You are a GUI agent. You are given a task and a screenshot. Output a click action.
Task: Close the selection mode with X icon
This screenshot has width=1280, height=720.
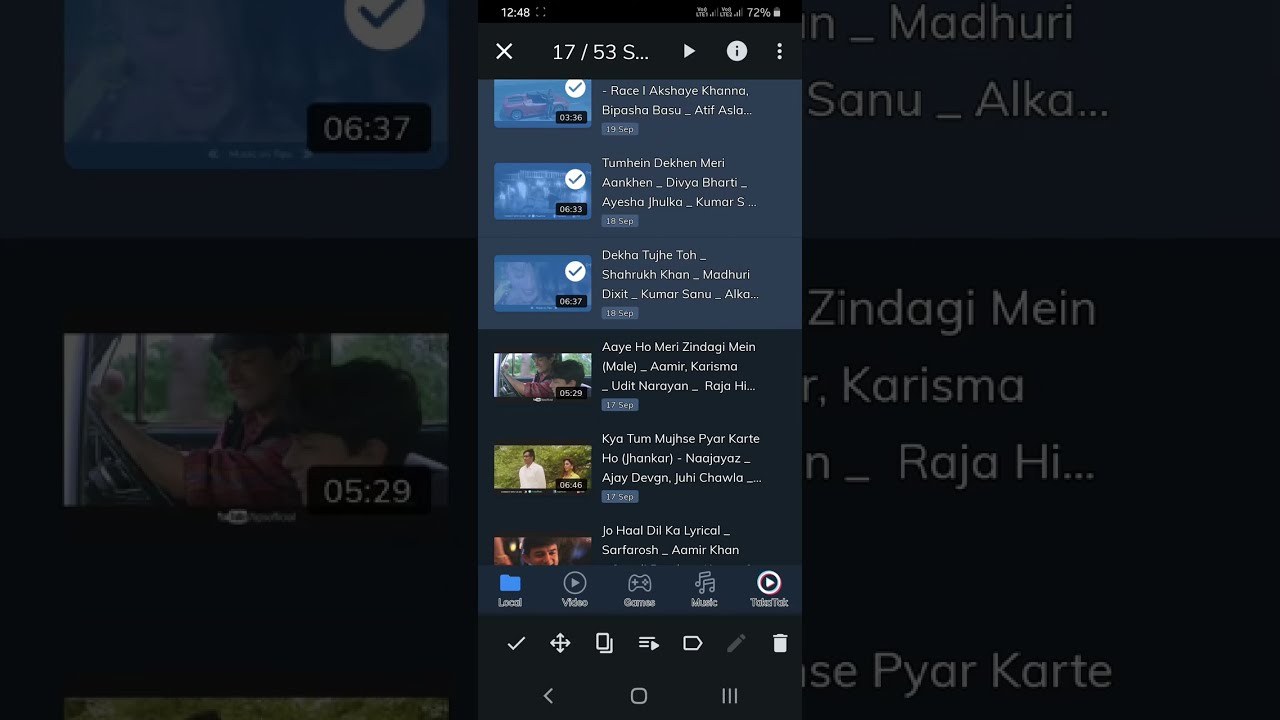[x=504, y=51]
